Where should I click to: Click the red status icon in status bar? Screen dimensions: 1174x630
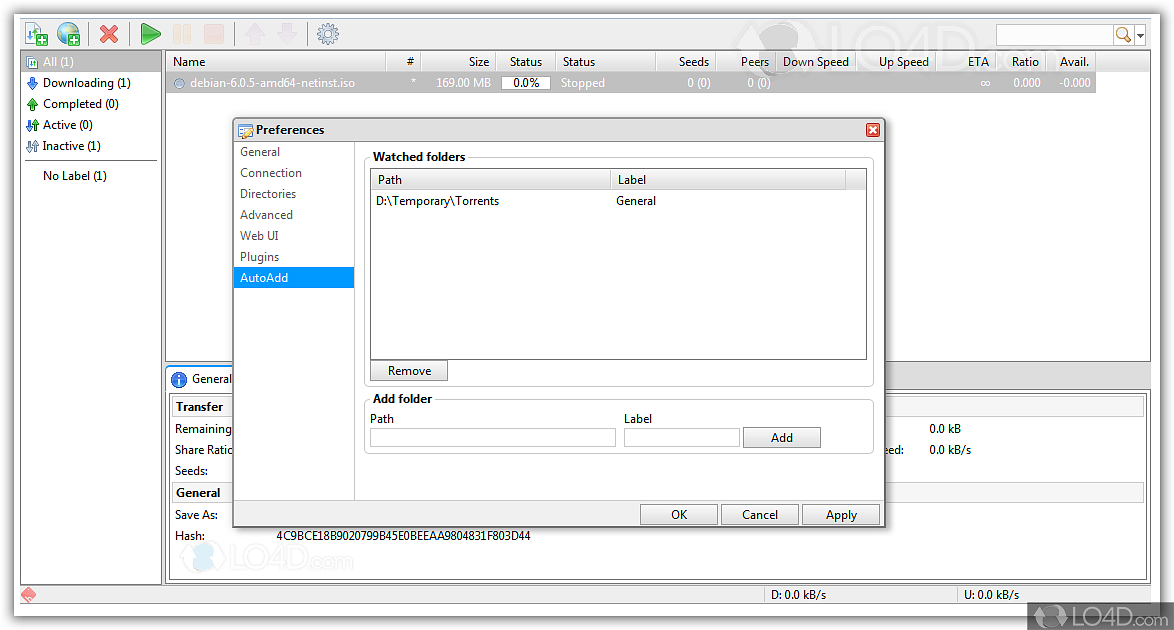point(29,595)
